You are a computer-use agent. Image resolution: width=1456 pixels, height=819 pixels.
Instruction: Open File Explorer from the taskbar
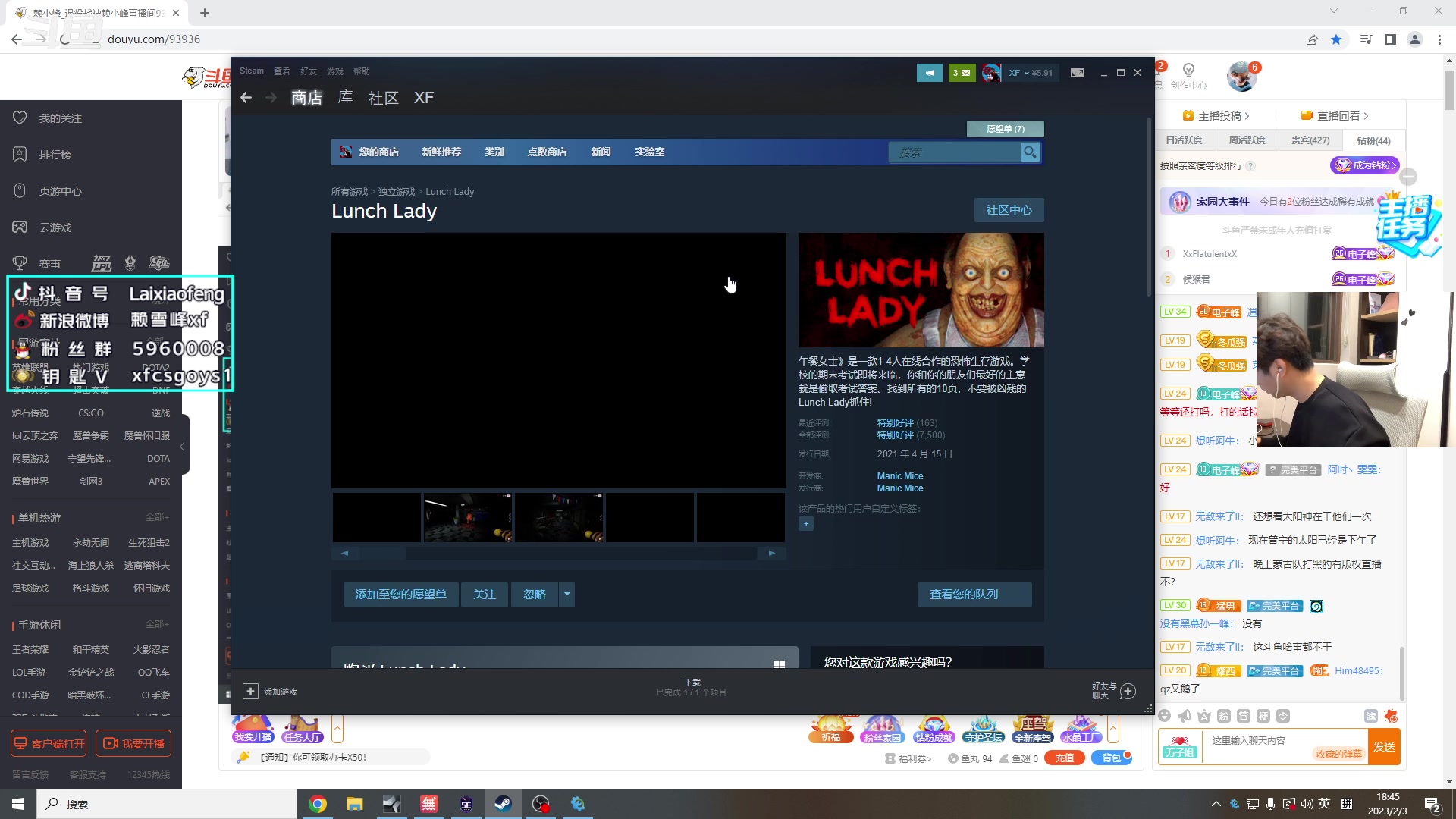[x=354, y=804]
